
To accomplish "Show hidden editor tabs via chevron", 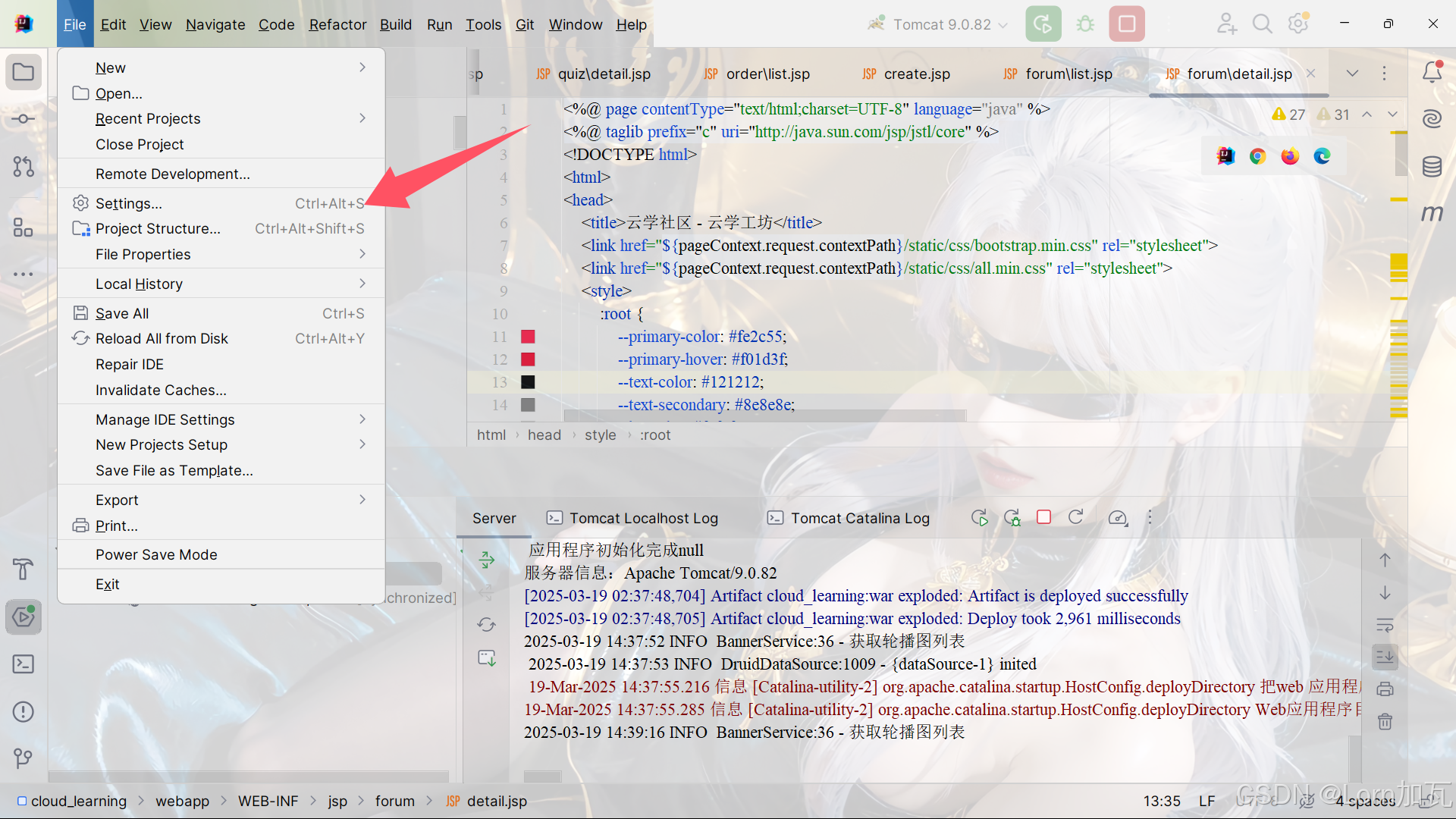I will (1352, 73).
